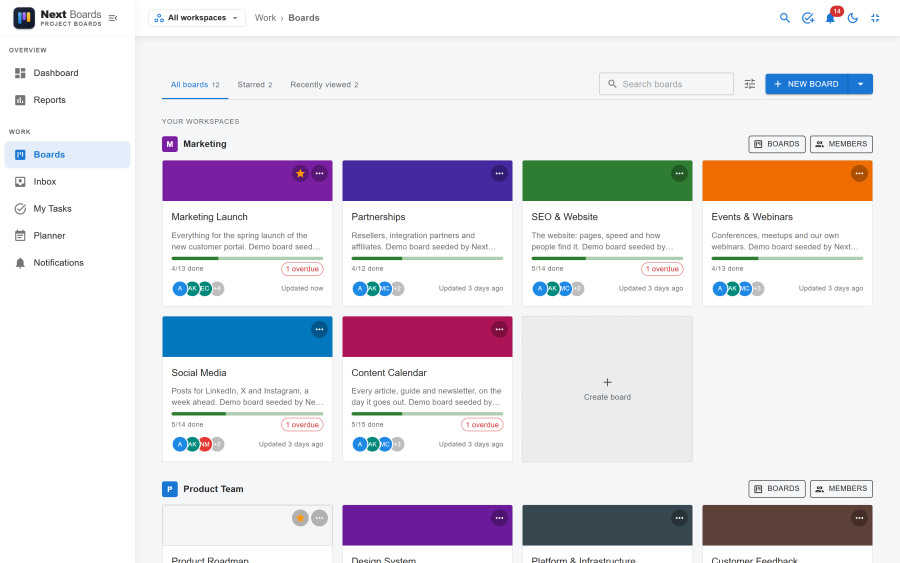Open Dashboard in the sidebar

(x=68, y=73)
